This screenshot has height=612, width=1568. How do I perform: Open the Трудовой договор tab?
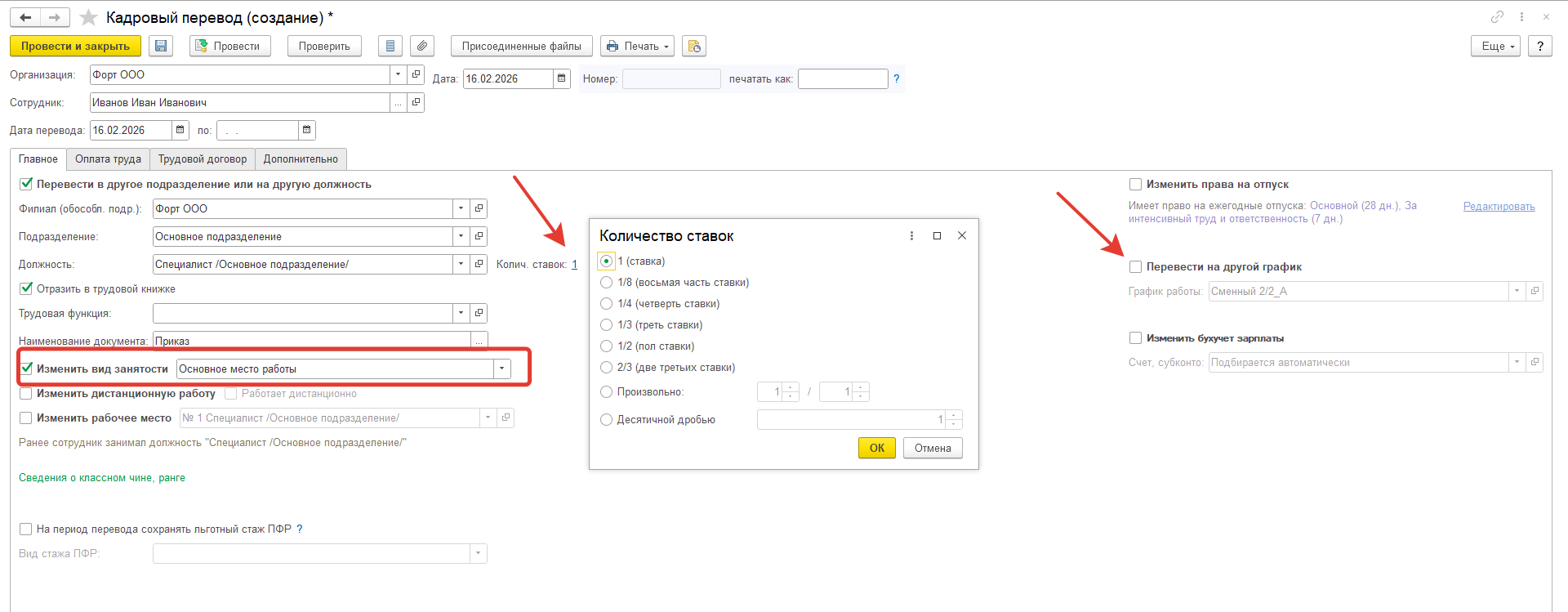tap(203, 159)
